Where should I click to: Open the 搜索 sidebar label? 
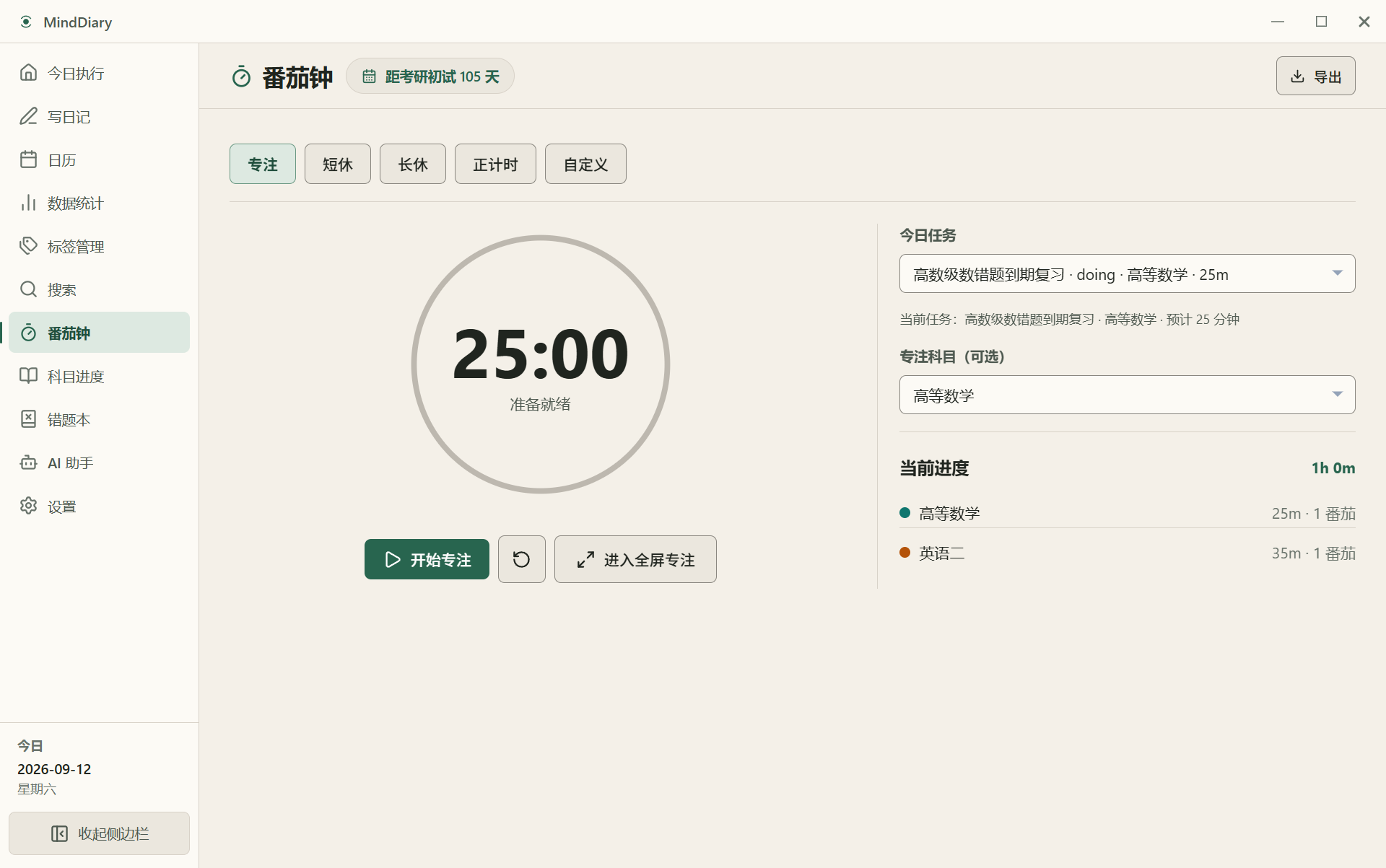click(61, 290)
